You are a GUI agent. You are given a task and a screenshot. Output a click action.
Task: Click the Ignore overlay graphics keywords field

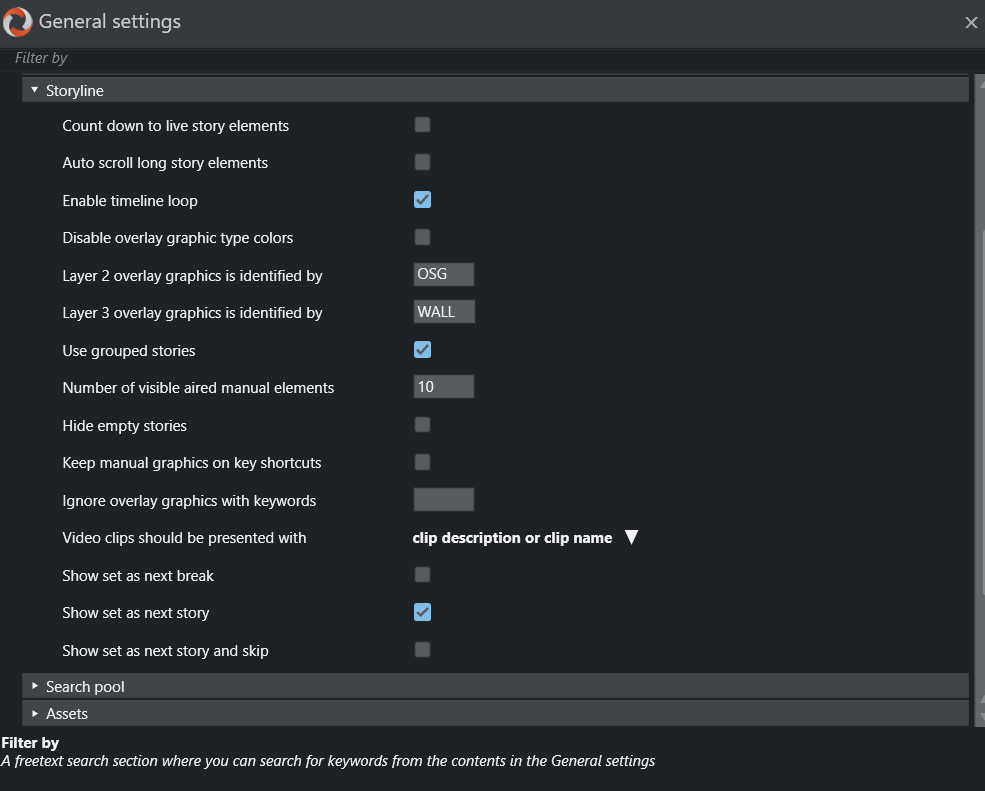pyautogui.click(x=443, y=500)
